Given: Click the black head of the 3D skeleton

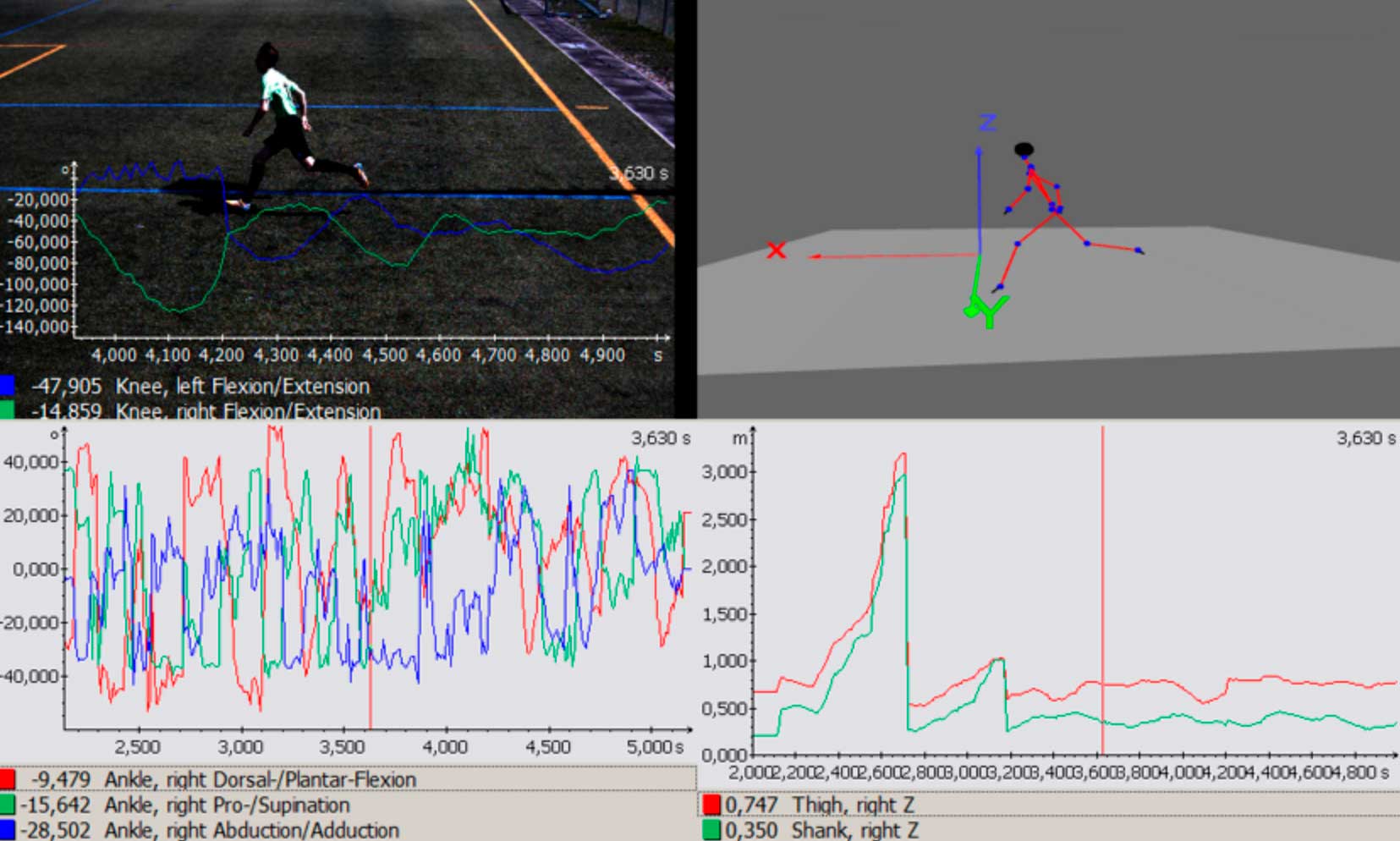Looking at the screenshot, I should [x=1024, y=151].
